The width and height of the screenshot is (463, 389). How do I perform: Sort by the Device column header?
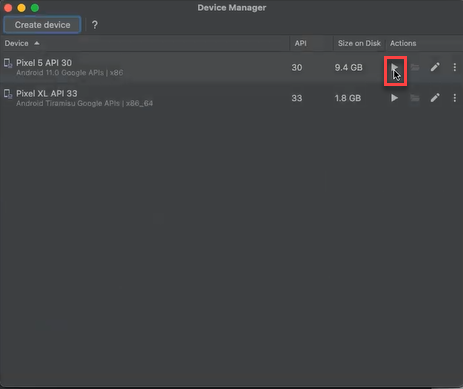[x=16, y=43]
